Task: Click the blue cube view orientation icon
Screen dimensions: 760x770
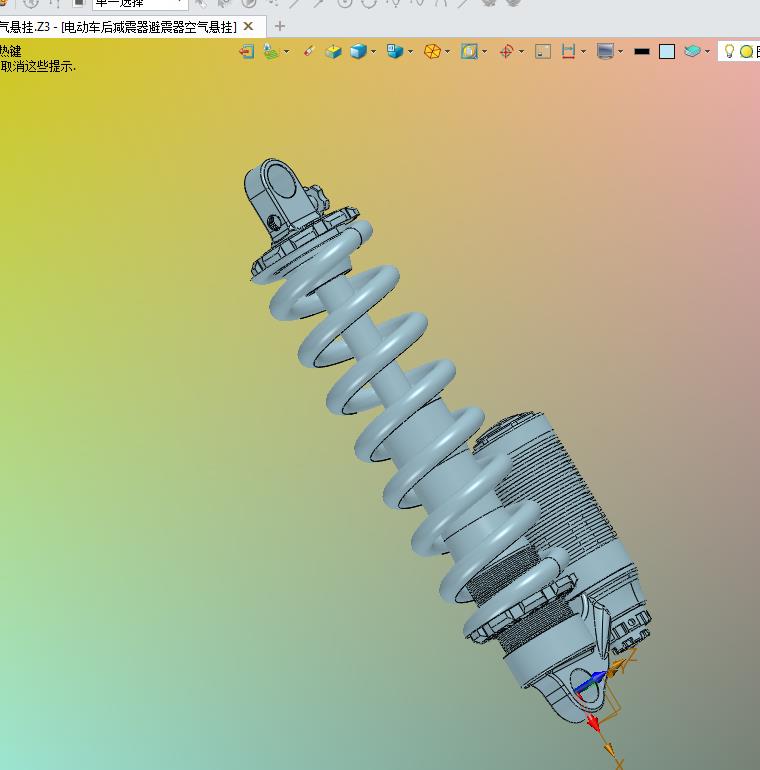Action: pyautogui.click(x=395, y=51)
